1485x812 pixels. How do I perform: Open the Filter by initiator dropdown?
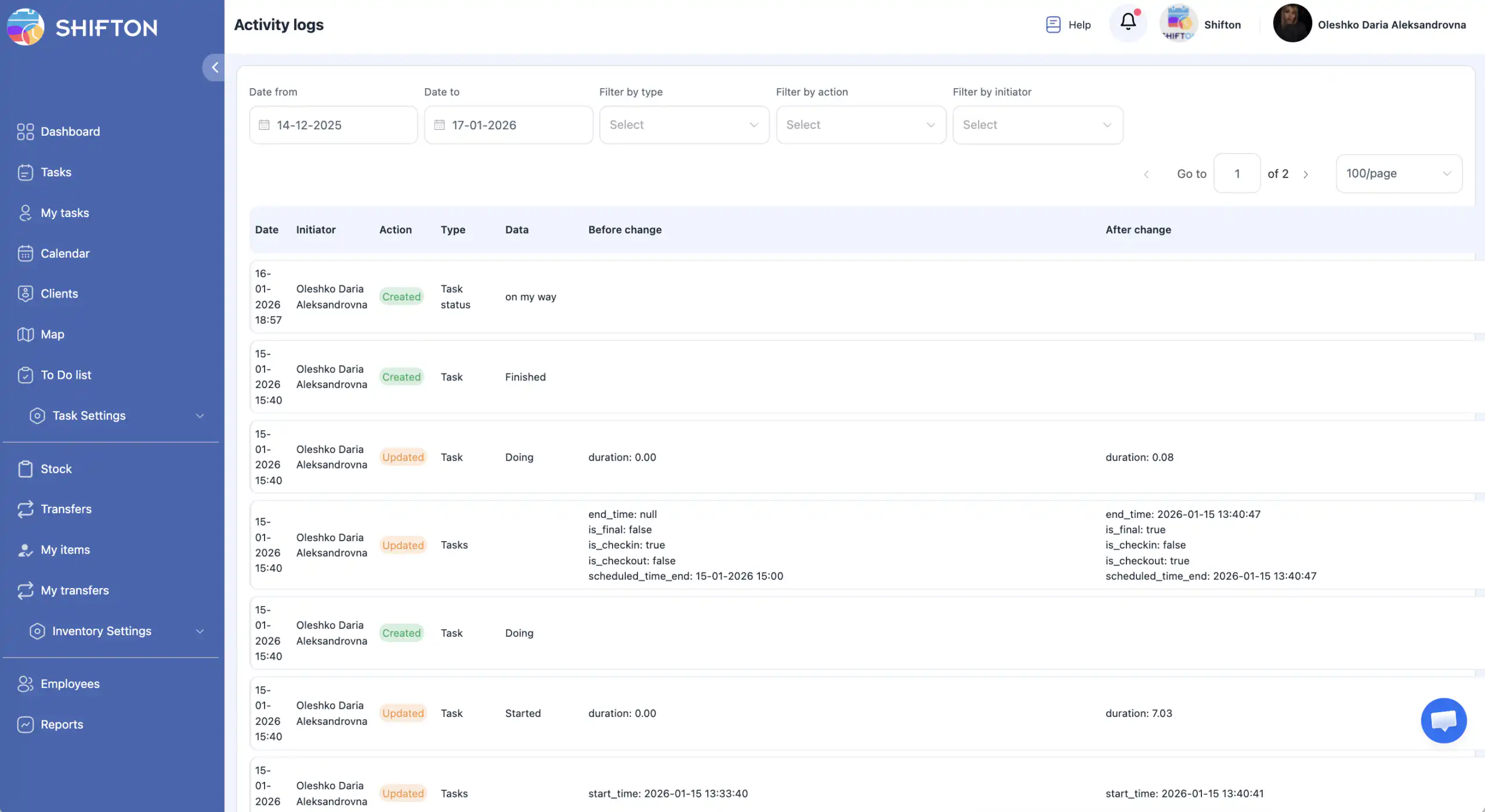point(1037,125)
